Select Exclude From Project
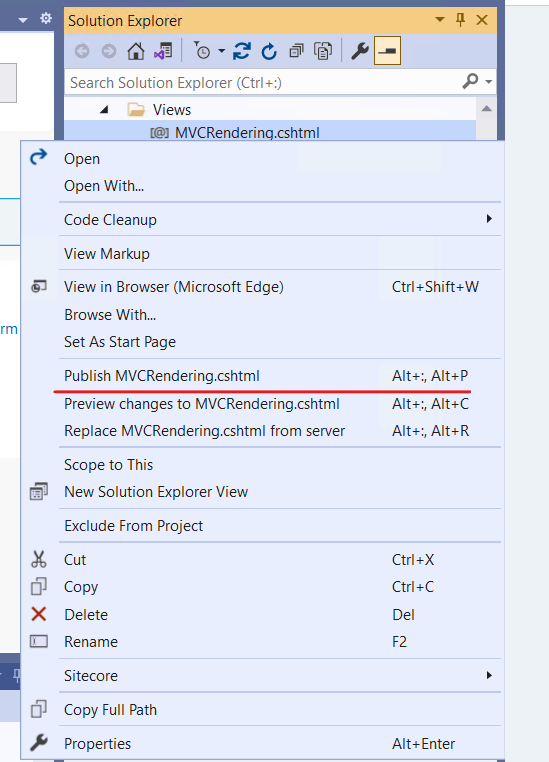This screenshot has height=762, width=549. click(x=262, y=526)
